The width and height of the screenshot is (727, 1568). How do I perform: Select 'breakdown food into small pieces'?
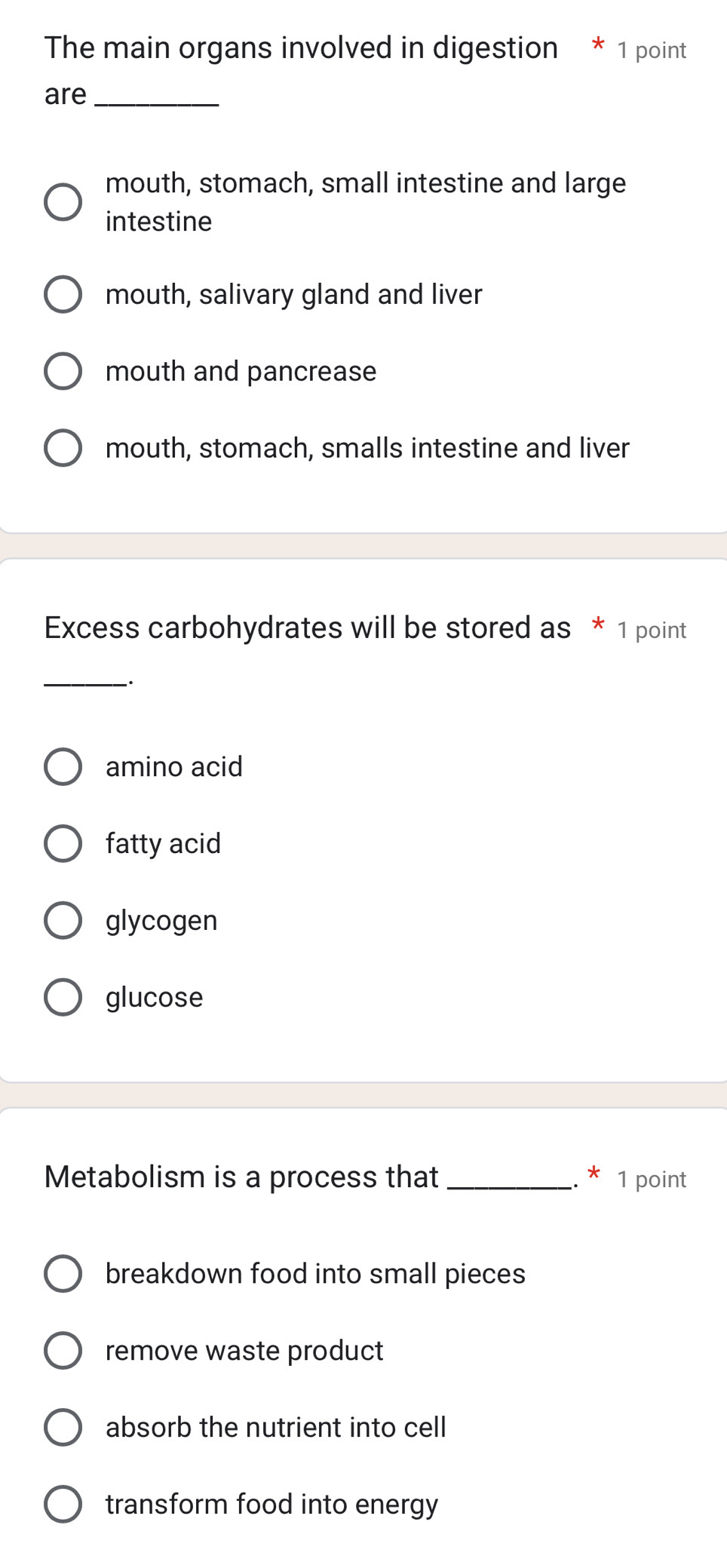click(x=63, y=1274)
